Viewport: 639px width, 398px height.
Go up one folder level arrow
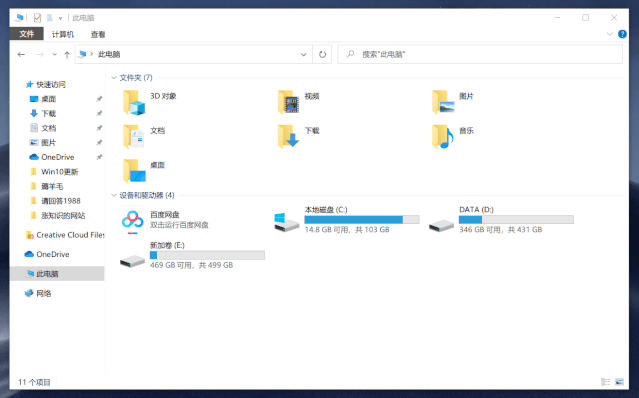tap(67, 55)
